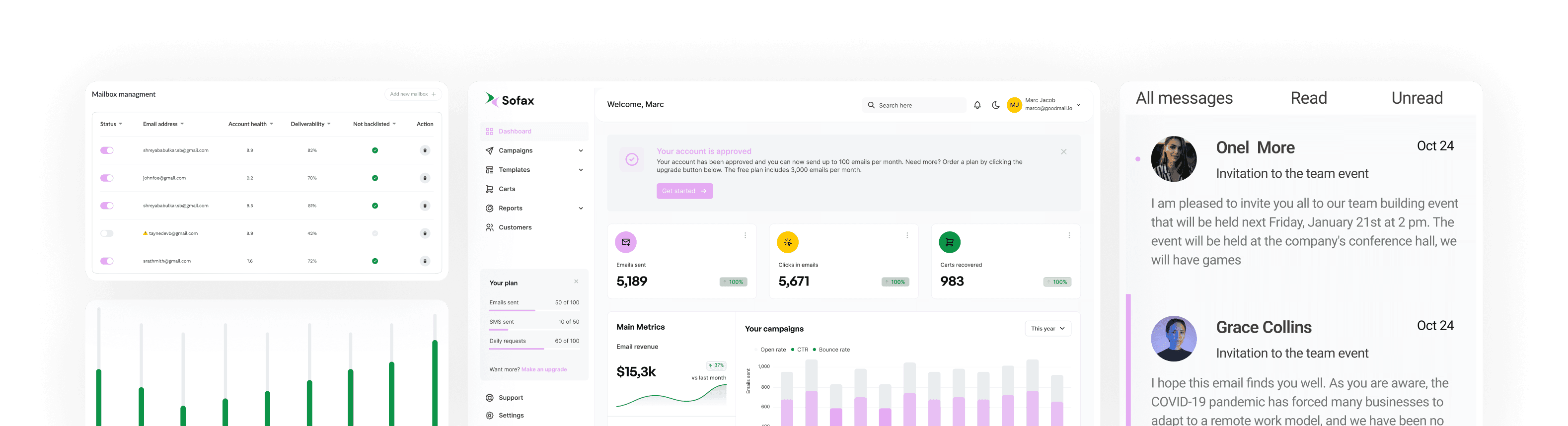Click the Campaigns paper-plane icon
The image size is (1568, 426).
click(489, 150)
